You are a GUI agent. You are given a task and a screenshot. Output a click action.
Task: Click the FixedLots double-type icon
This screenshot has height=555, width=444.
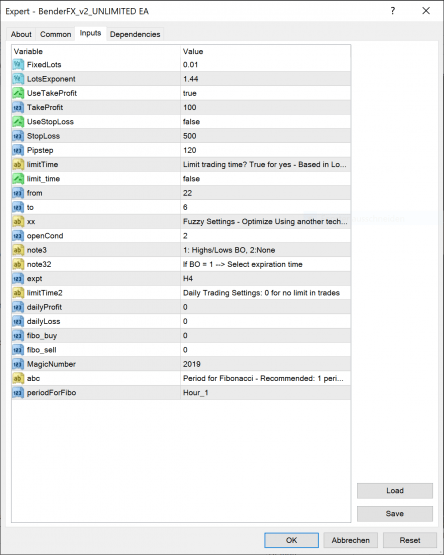click(x=18, y=64)
